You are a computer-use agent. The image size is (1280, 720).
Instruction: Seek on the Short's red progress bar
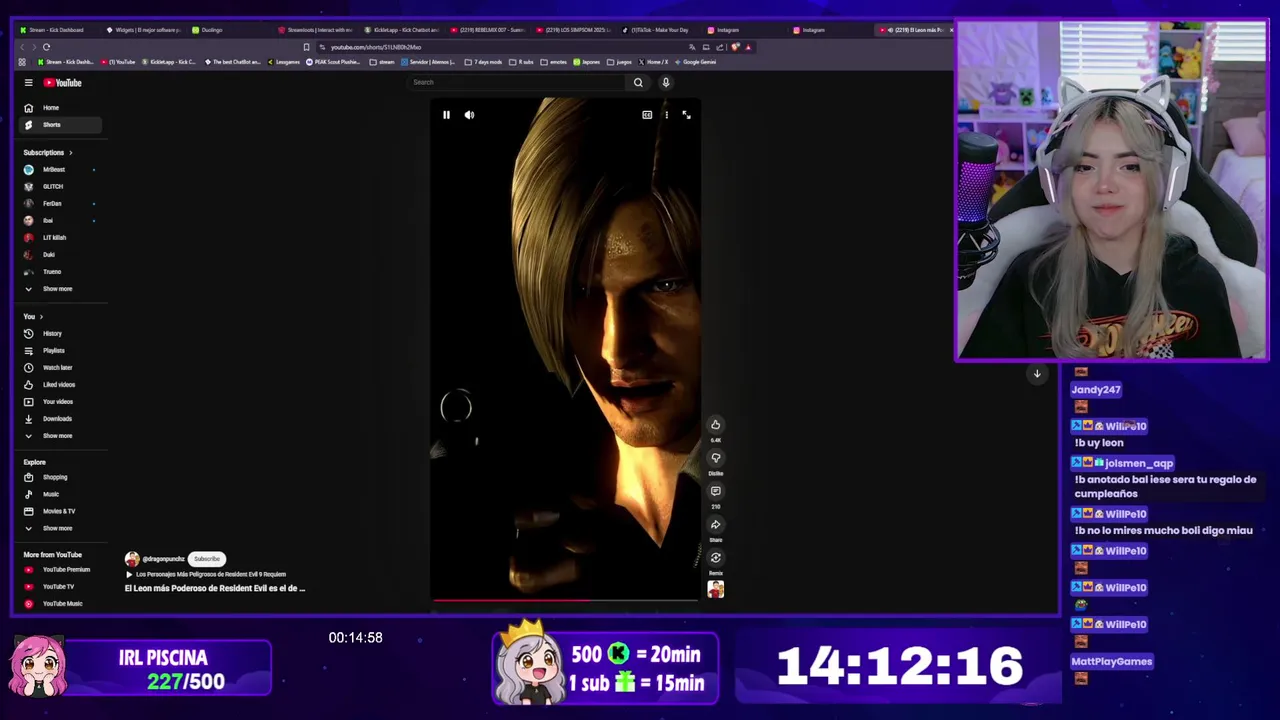565,601
